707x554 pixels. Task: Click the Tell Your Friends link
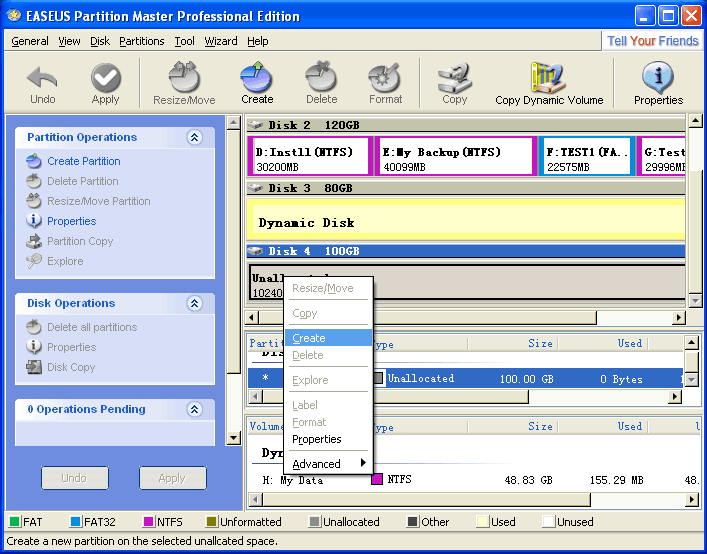coord(652,41)
